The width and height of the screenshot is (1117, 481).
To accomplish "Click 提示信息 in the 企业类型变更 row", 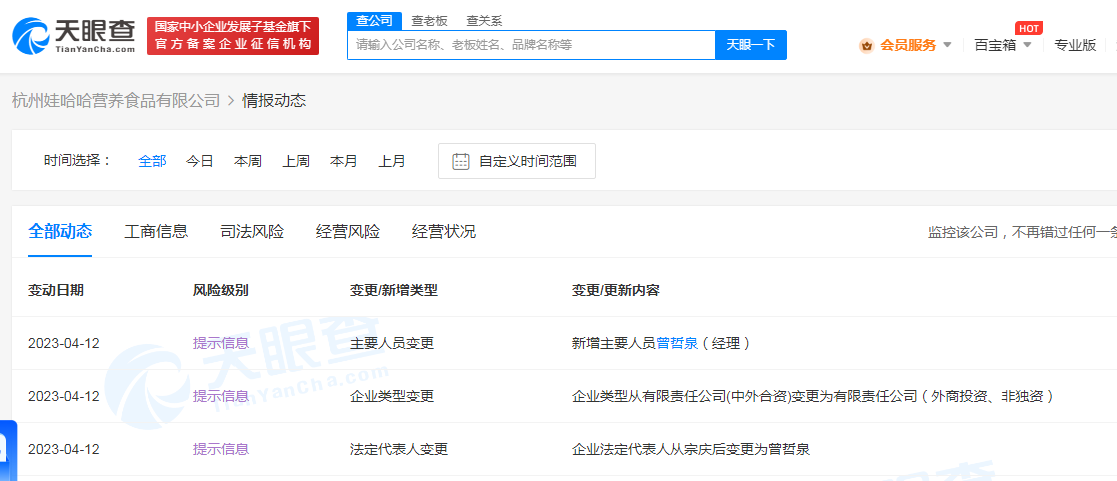I will pos(221,396).
